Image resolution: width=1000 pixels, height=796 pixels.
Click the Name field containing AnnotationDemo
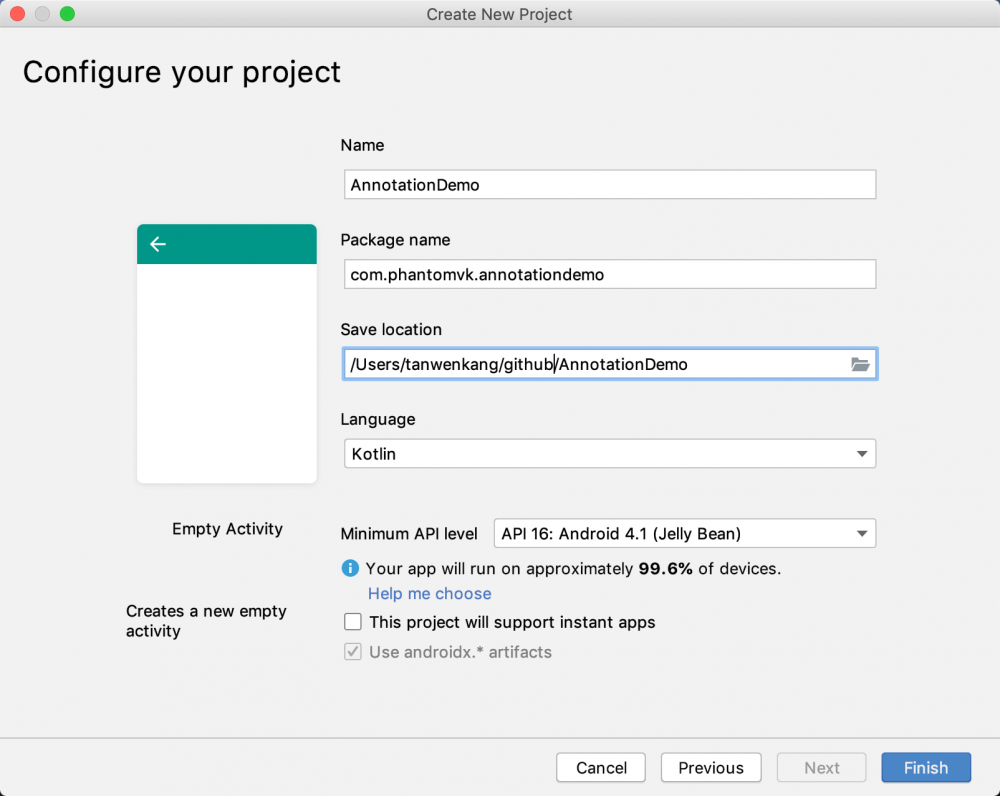(608, 185)
